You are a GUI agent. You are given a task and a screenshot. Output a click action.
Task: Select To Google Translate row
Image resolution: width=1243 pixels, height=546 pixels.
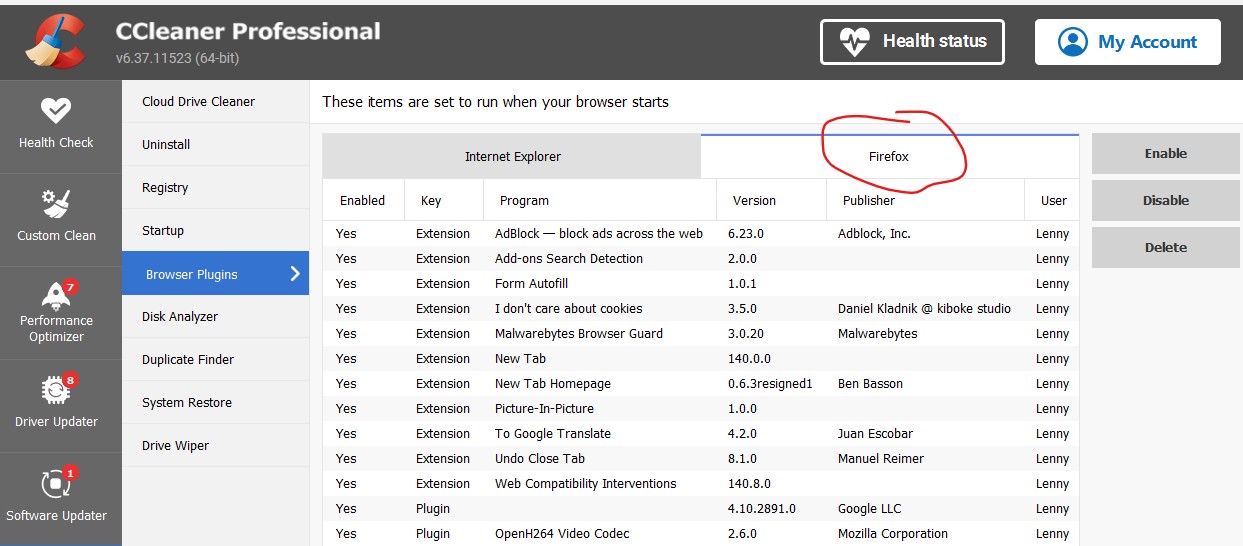click(x=701, y=434)
